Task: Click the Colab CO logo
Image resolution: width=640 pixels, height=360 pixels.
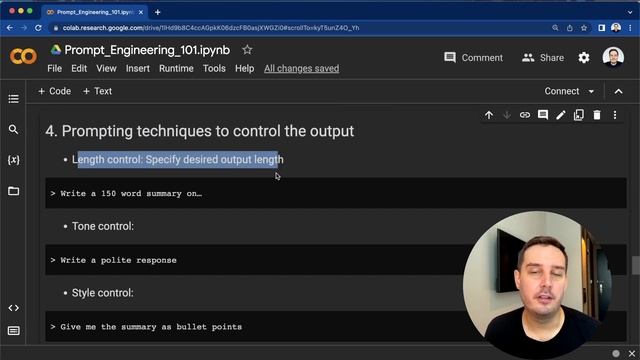Action: 23,56
